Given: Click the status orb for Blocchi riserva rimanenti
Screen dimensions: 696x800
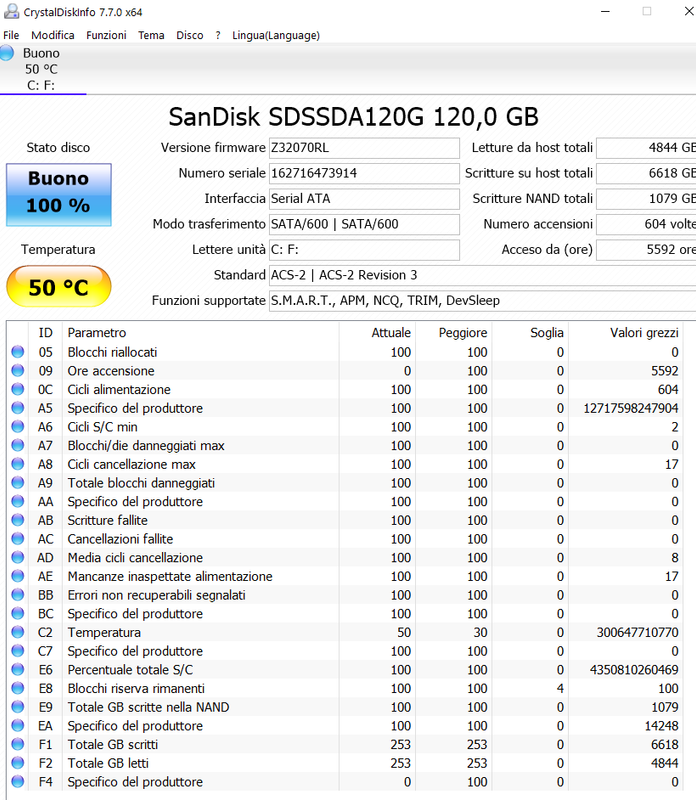Looking at the screenshot, I should [x=18, y=688].
